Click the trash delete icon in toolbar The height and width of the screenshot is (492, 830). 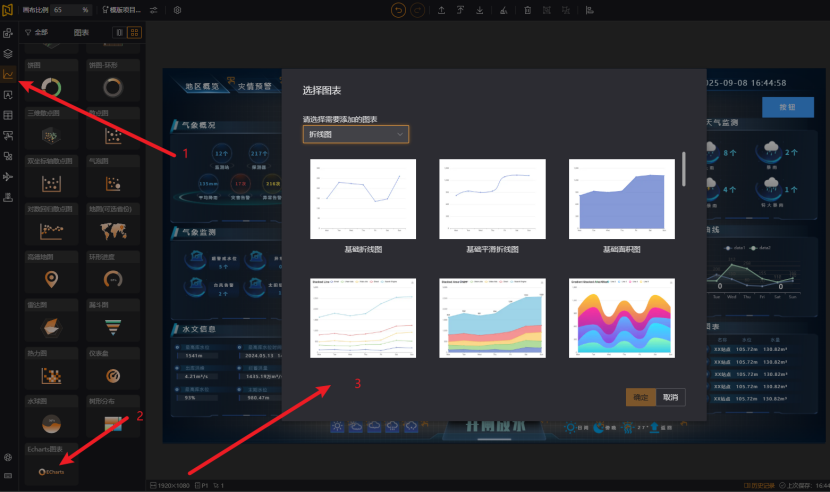[527, 10]
